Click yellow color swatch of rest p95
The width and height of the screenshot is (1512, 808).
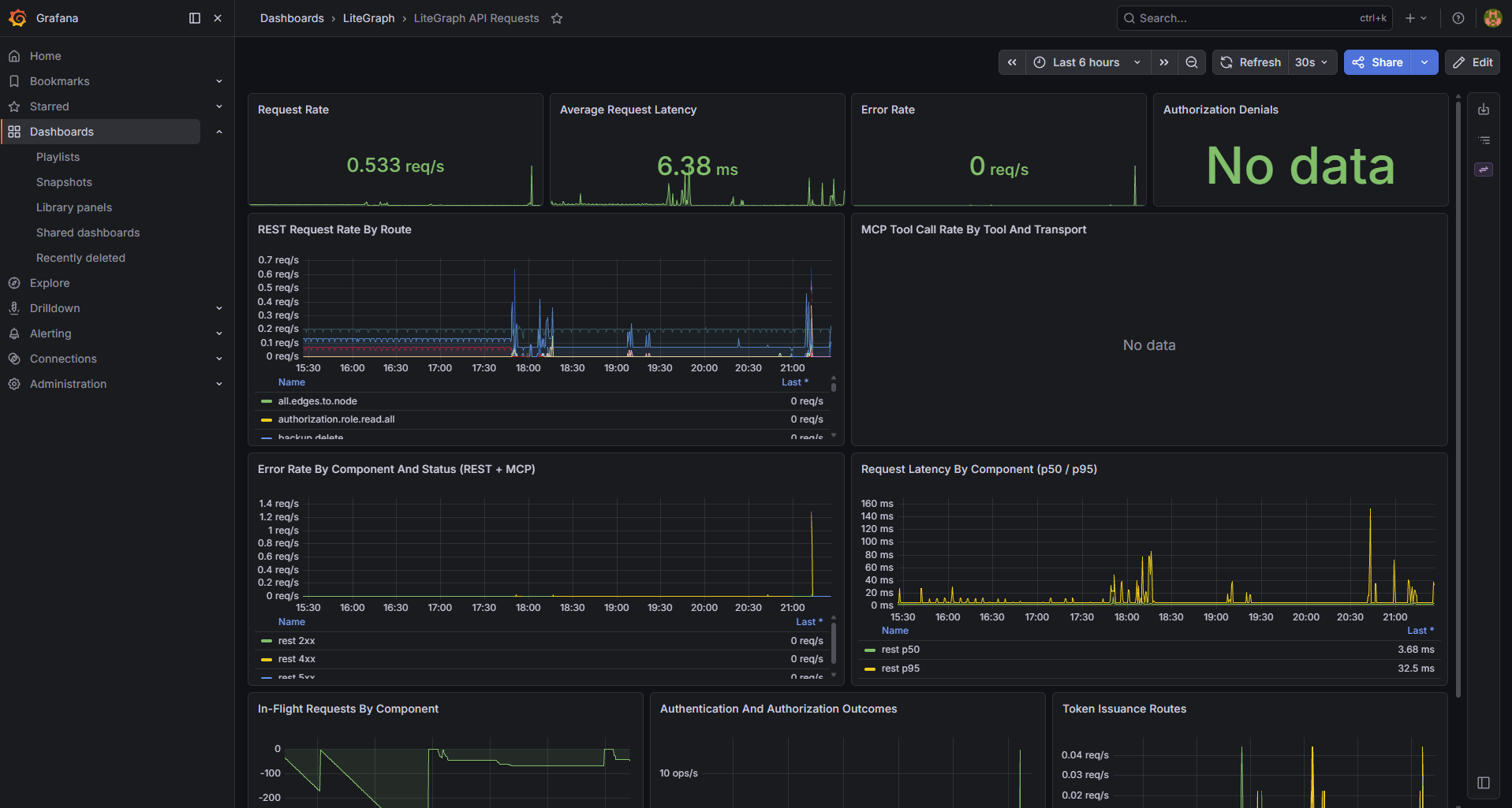[x=870, y=669]
